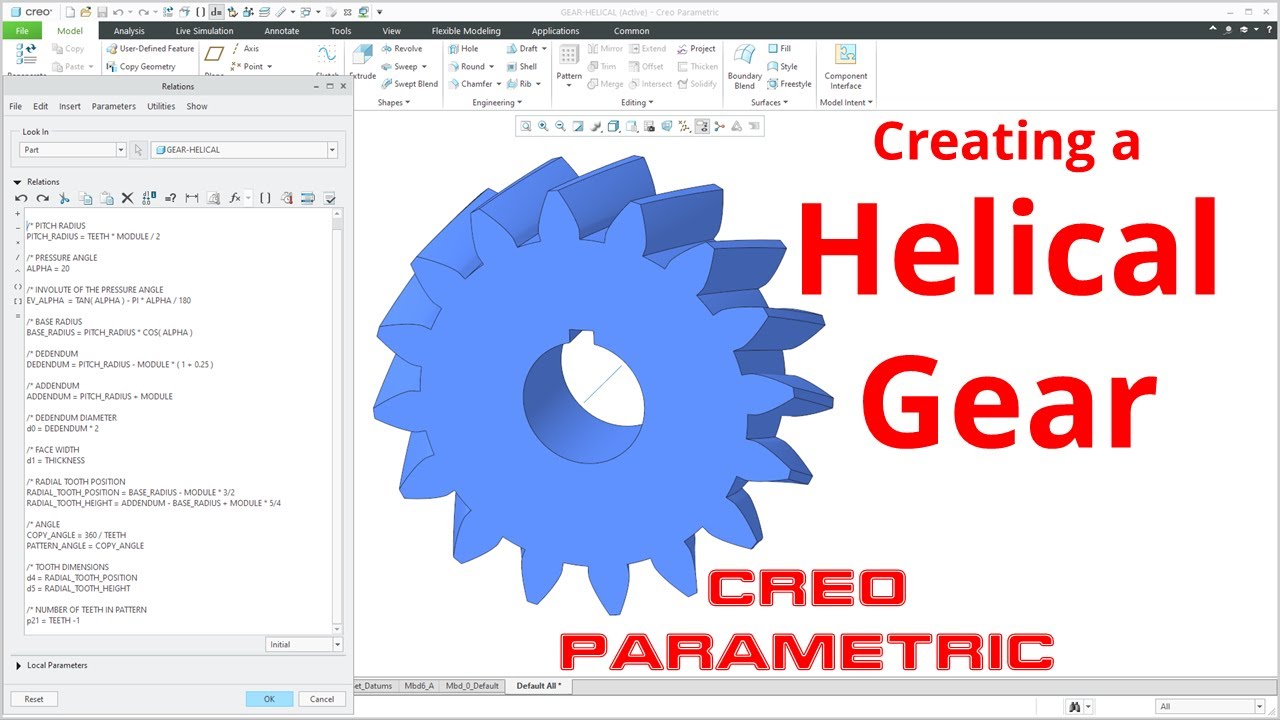Open the Round dropdown arrow
Image resolution: width=1280 pixels, height=720 pixels.
tap(492, 67)
